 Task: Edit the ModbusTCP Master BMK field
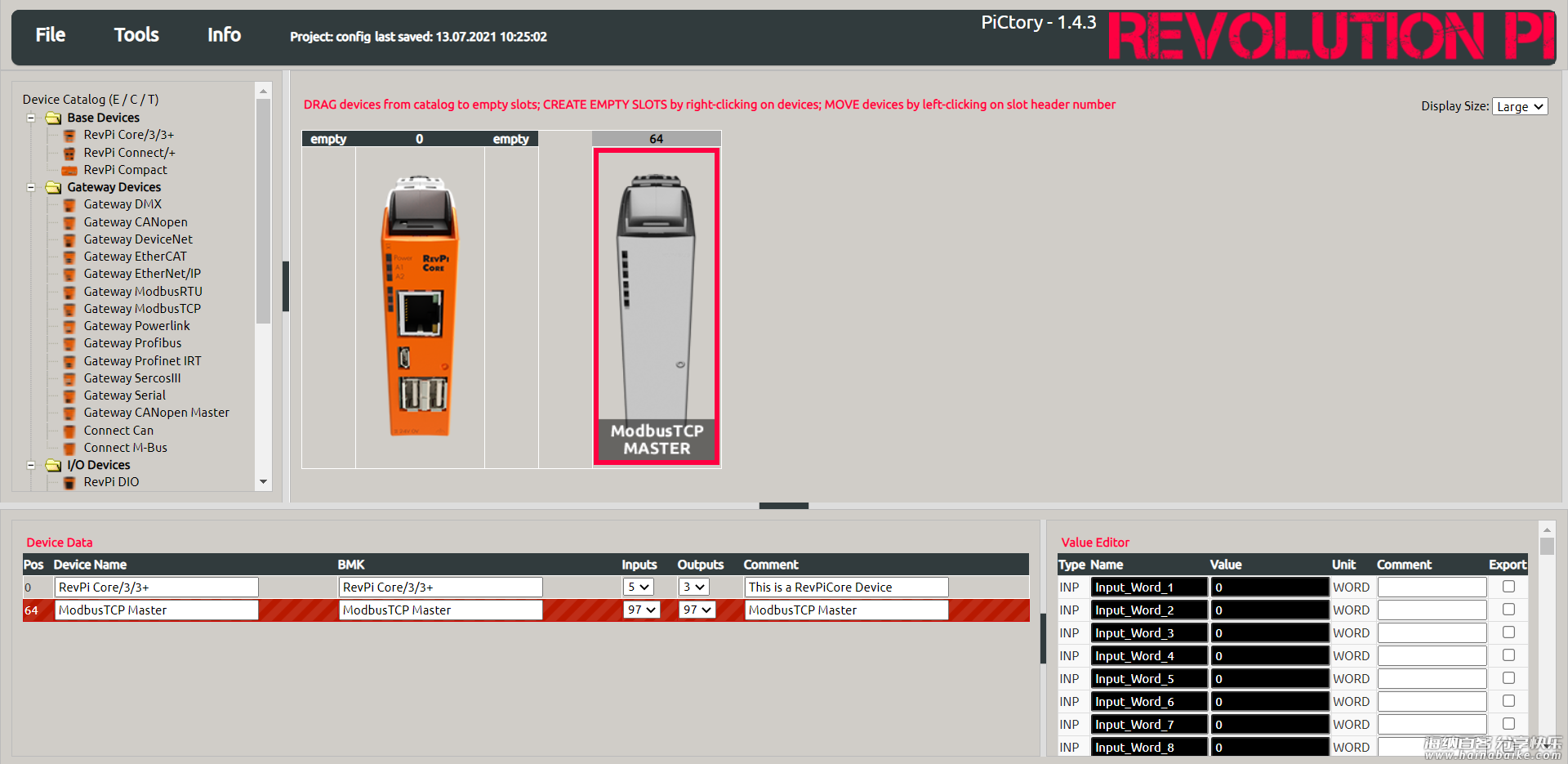(x=441, y=610)
